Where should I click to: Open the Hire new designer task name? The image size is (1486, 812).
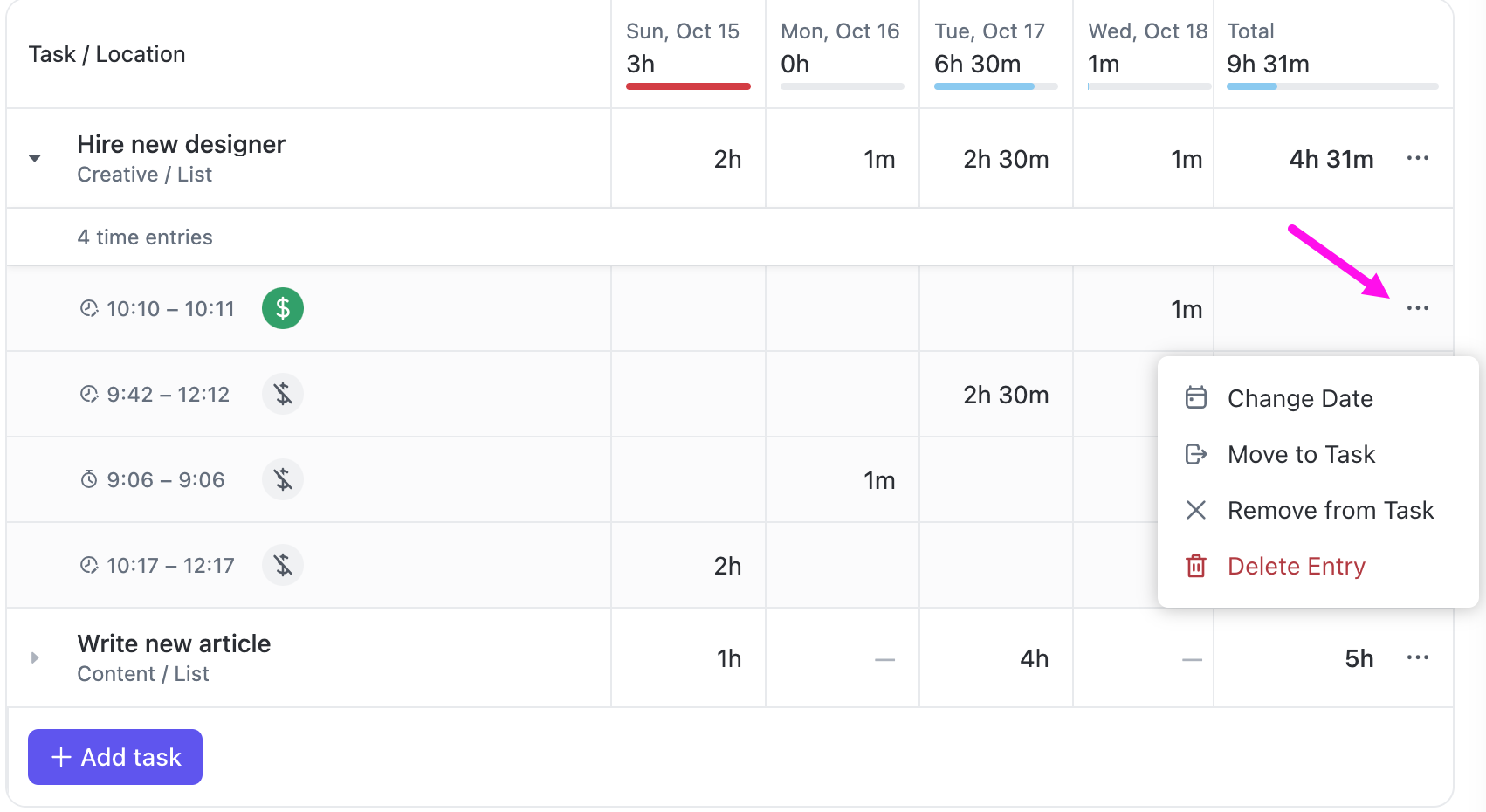click(181, 144)
